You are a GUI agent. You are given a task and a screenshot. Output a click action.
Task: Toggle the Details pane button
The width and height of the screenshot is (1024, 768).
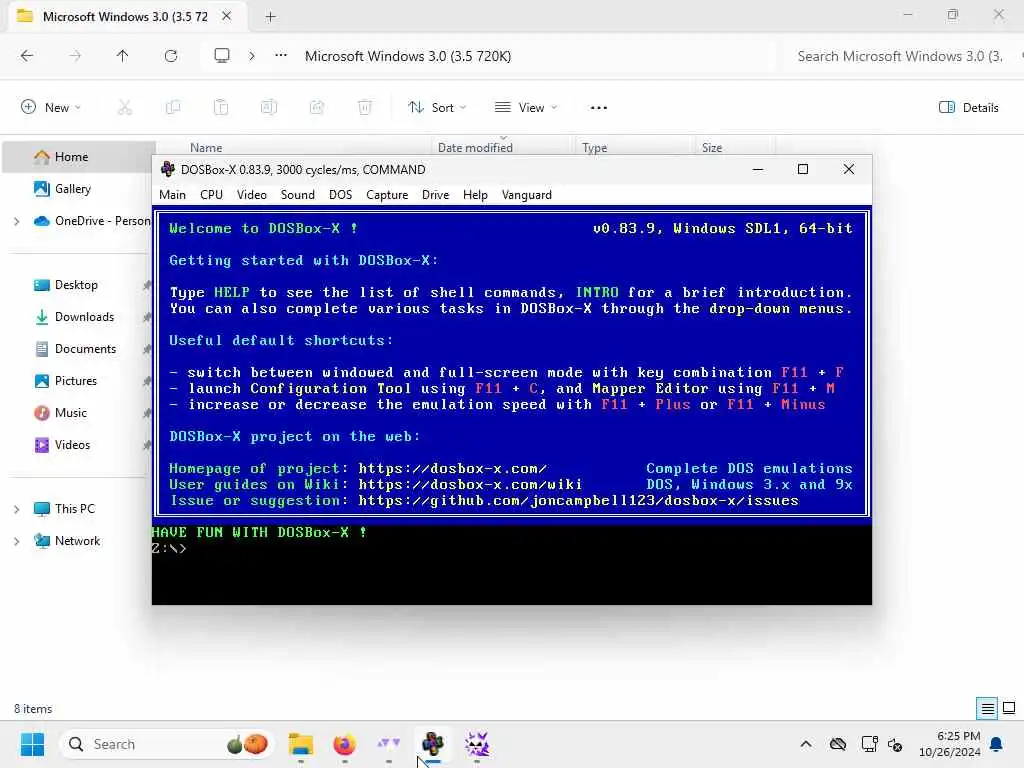tap(968, 107)
